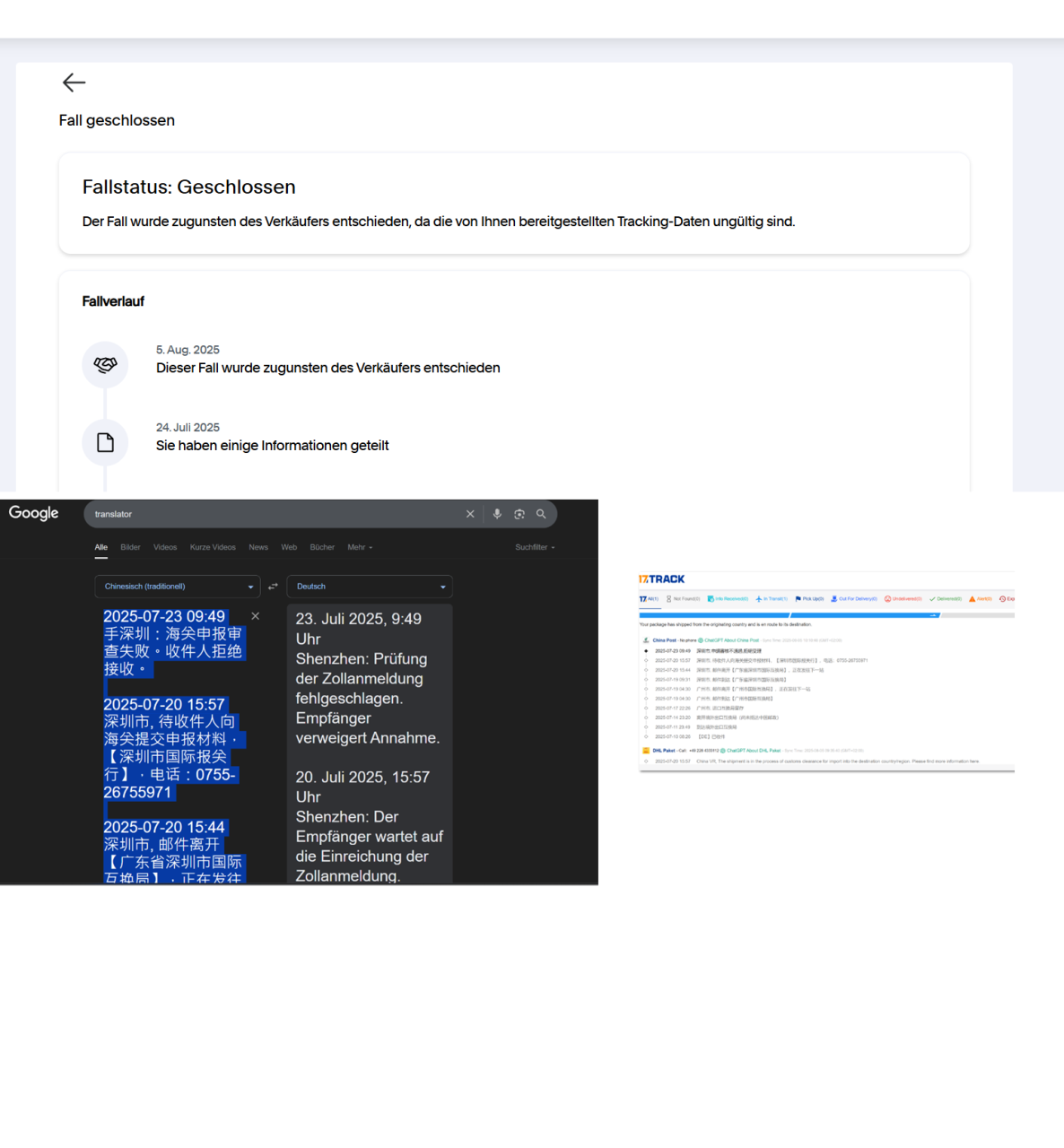Expand the Mehr search menu

[360, 547]
